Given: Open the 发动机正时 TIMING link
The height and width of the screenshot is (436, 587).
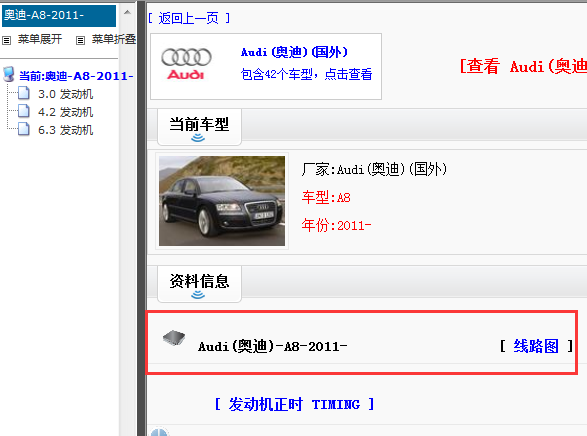Looking at the screenshot, I should 294,404.
